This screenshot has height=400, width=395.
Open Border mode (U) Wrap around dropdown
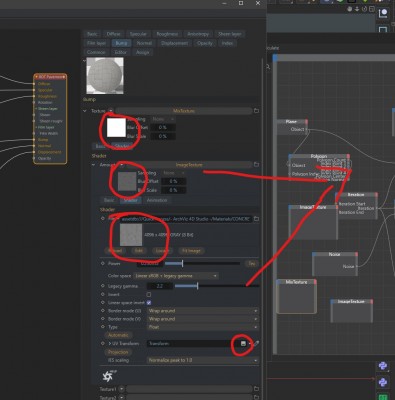(x=203, y=311)
